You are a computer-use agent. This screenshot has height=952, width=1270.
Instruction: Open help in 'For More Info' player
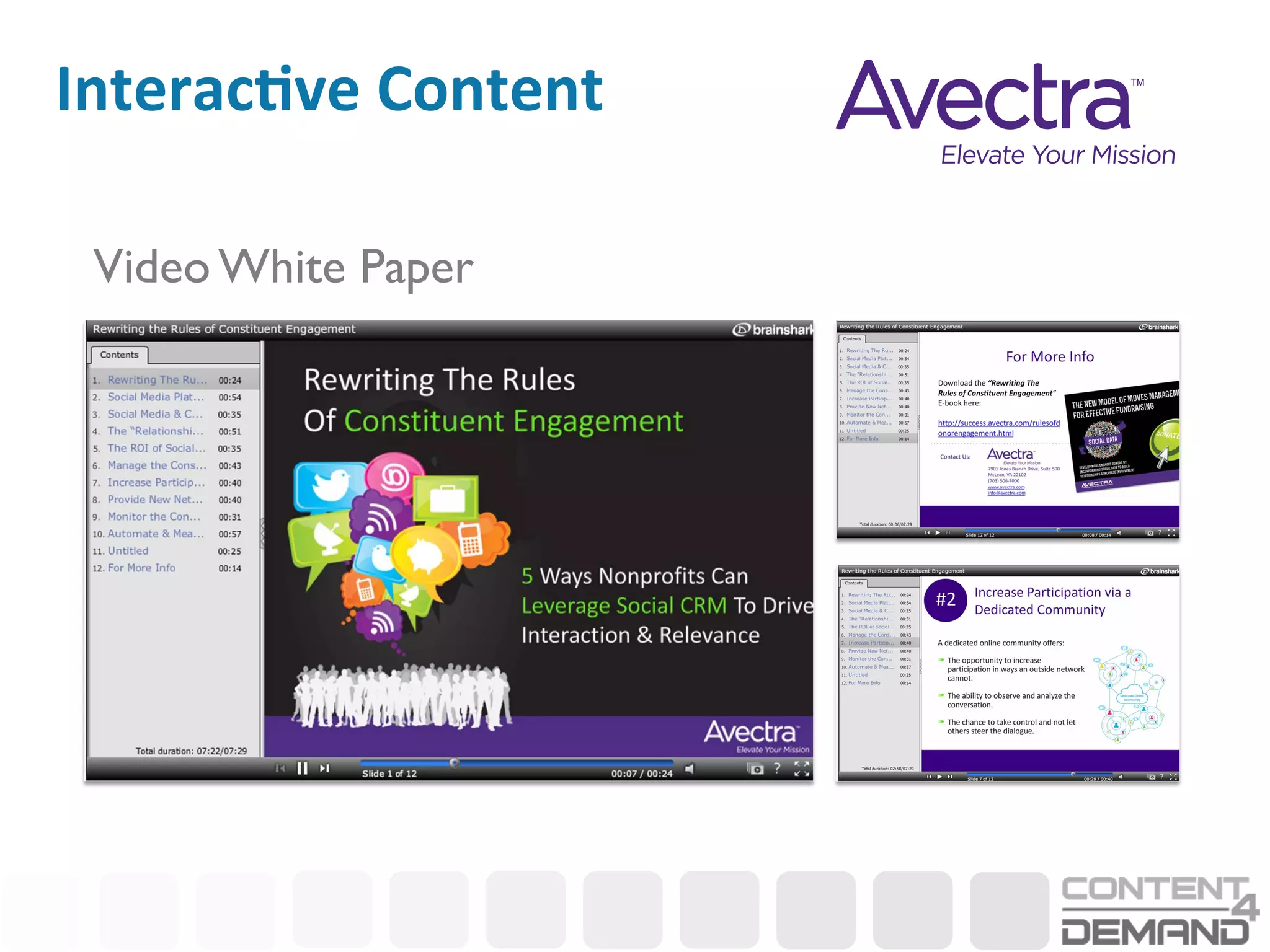tap(1160, 532)
